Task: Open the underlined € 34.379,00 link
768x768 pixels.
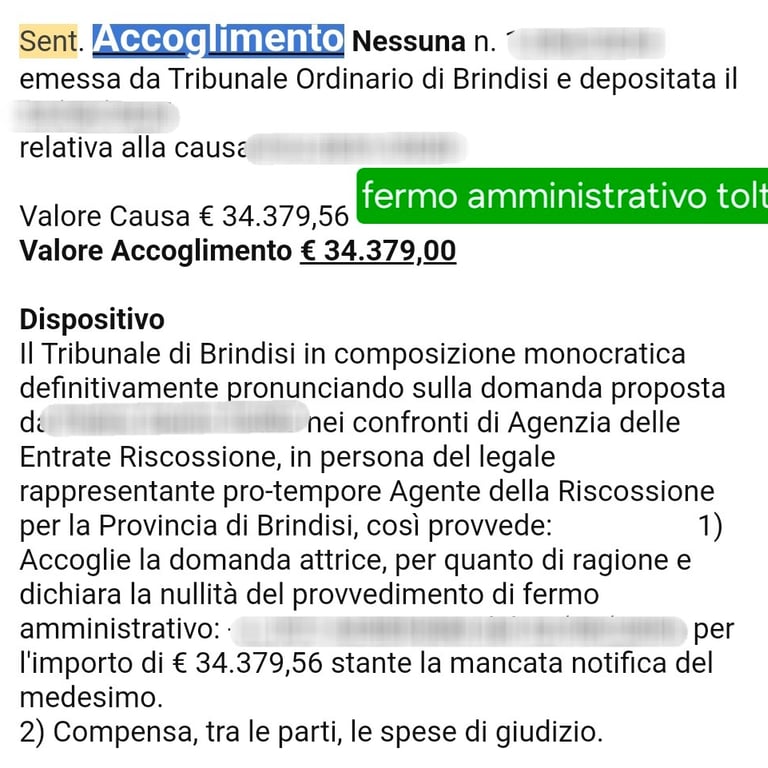Action: 378,250
